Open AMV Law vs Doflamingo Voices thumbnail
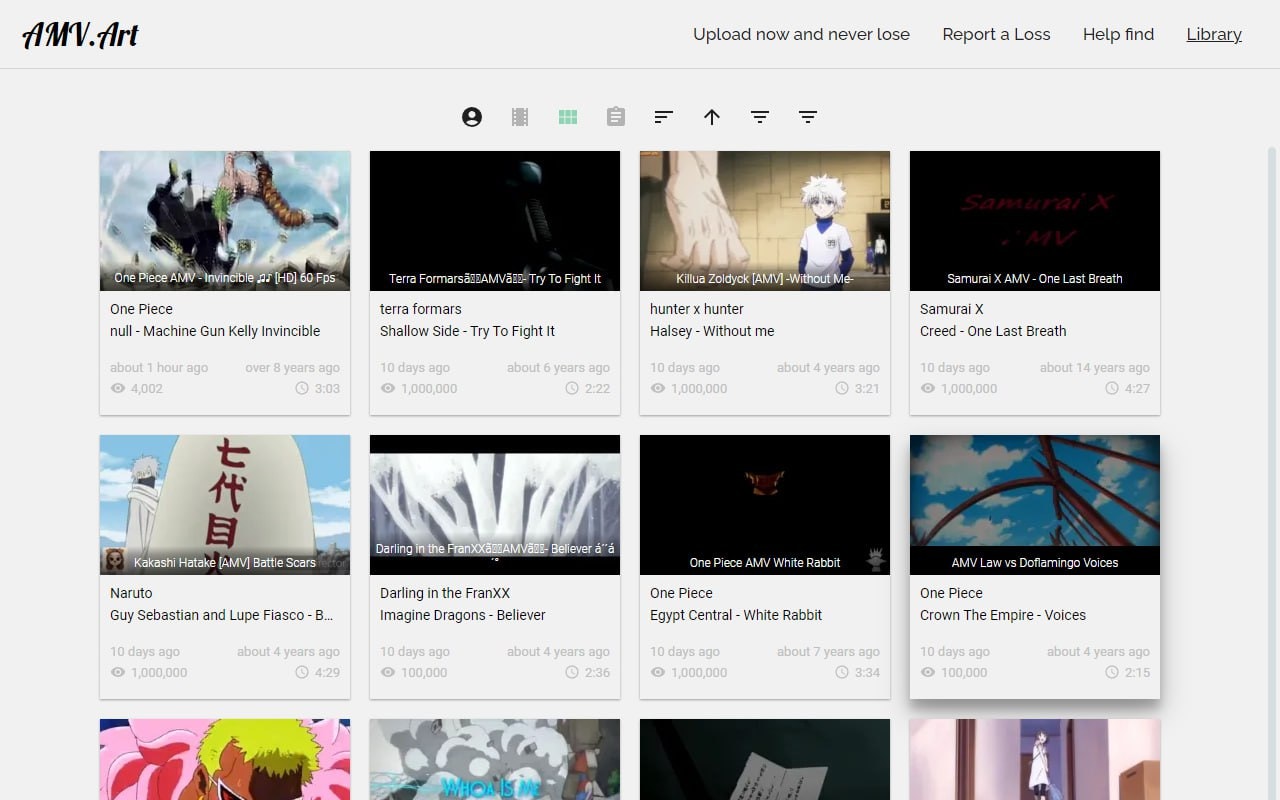This screenshot has width=1280, height=800. click(x=1035, y=505)
